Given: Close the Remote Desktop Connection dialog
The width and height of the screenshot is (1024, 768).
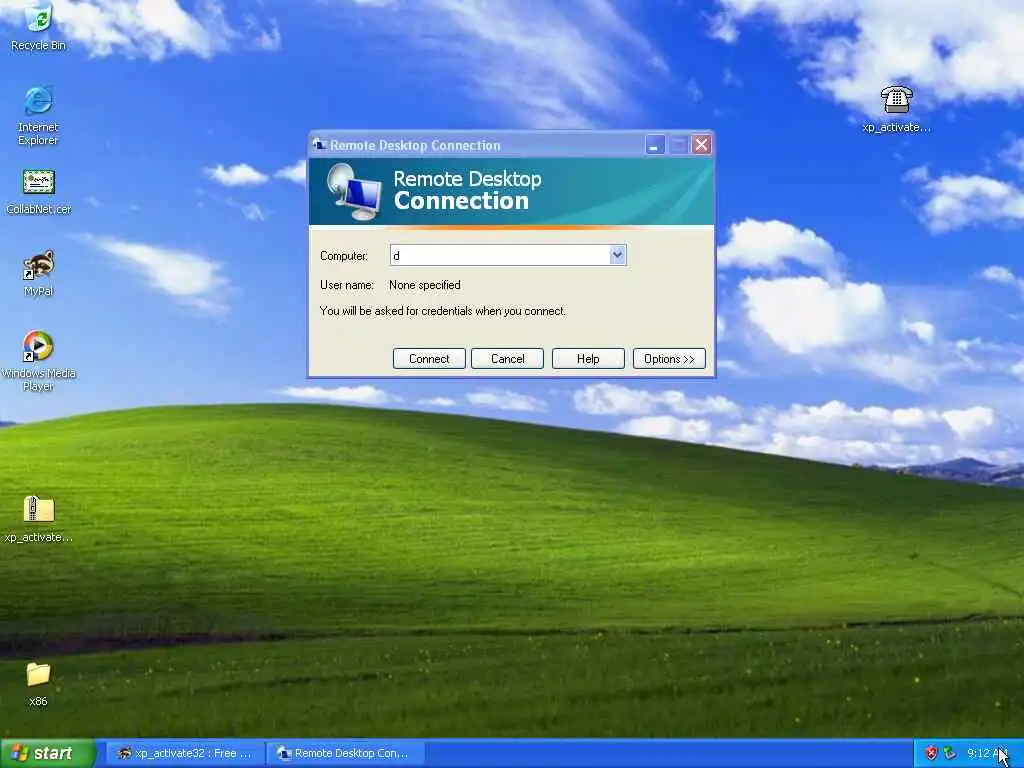Looking at the screenshot, I should [x=701, y=144].
